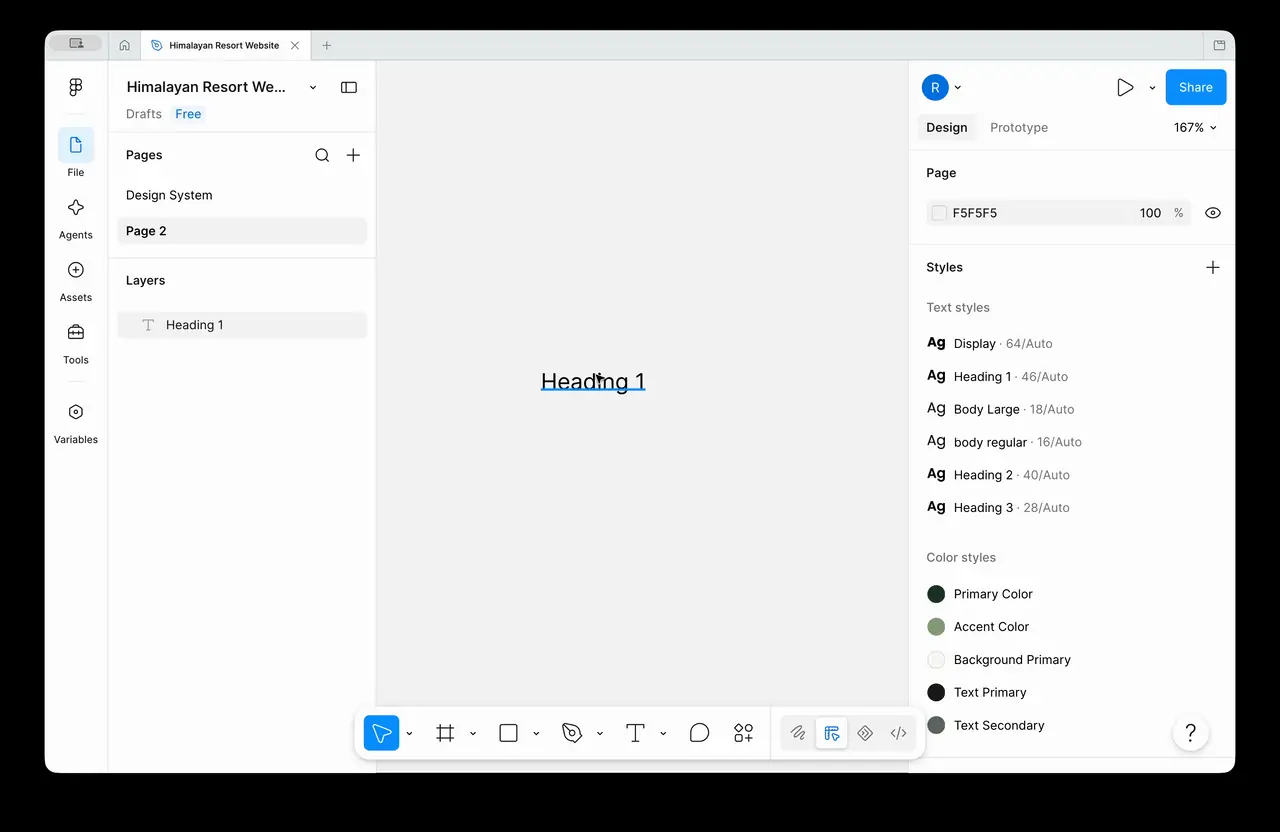Click the Share button

click(x=1196, y=87)
